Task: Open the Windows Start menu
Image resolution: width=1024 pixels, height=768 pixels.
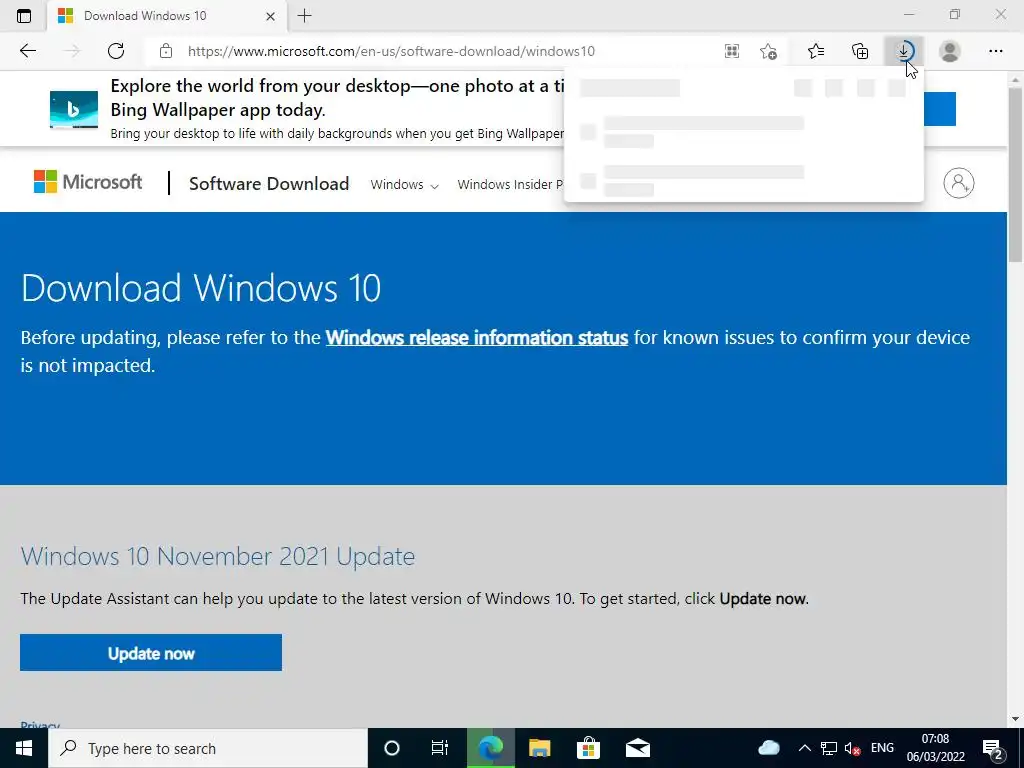Action: (24, 748)
